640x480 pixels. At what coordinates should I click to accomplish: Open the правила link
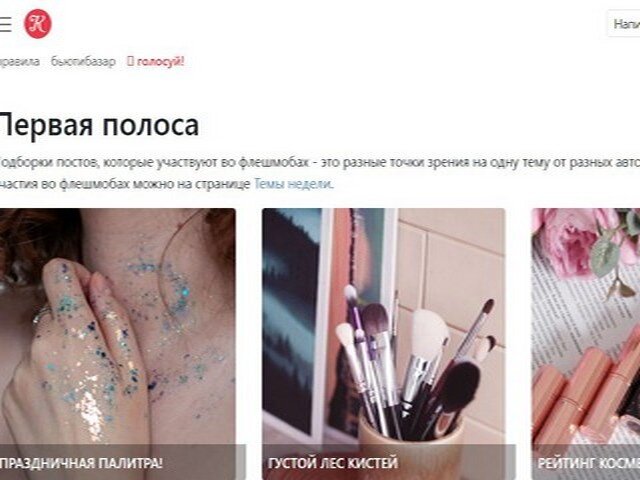[x=19, y=62]
